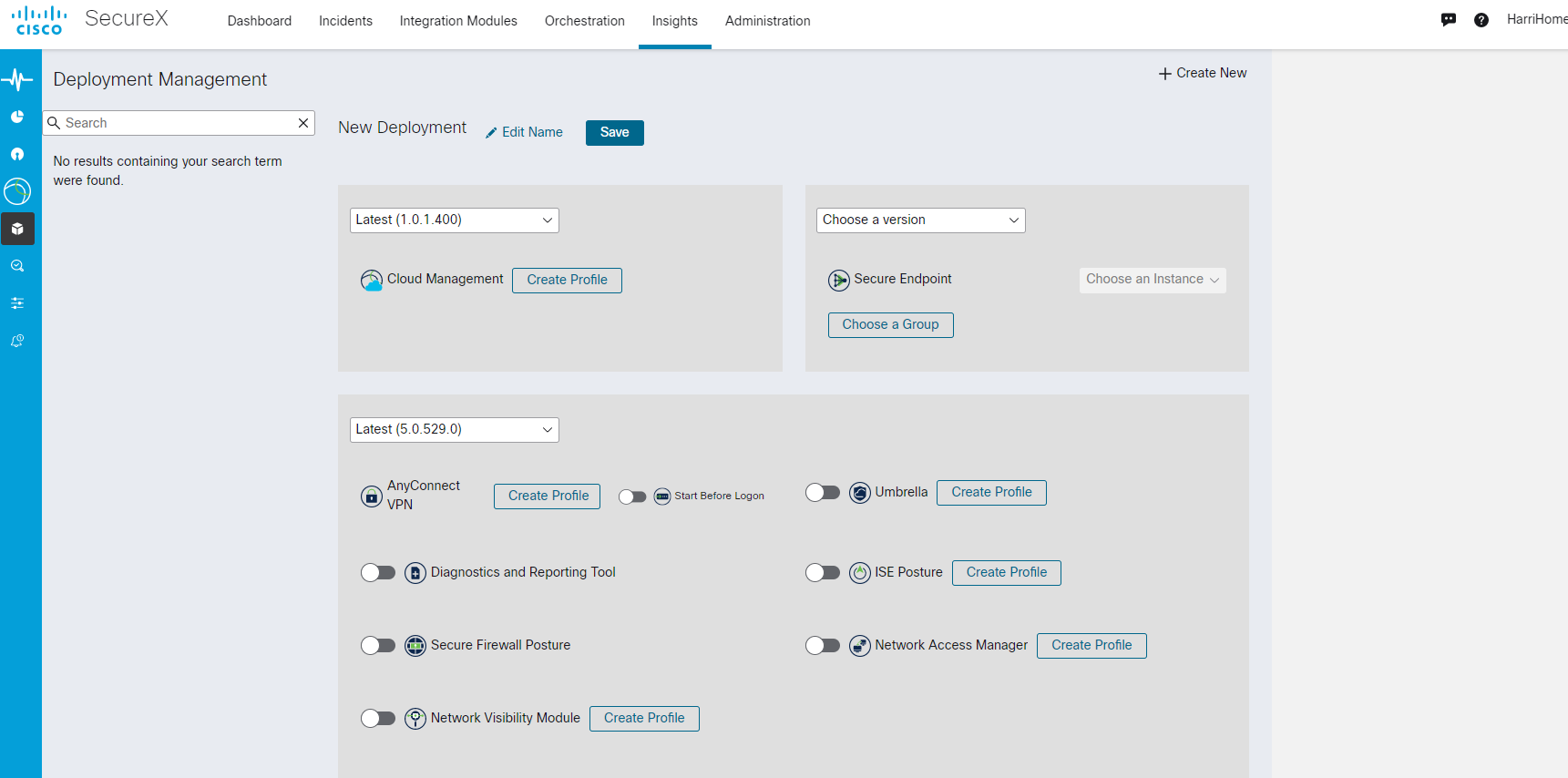Image resolution: width=1568 pixels, height=778 pixels.
Task: Click the Save button
Action: 615,133
